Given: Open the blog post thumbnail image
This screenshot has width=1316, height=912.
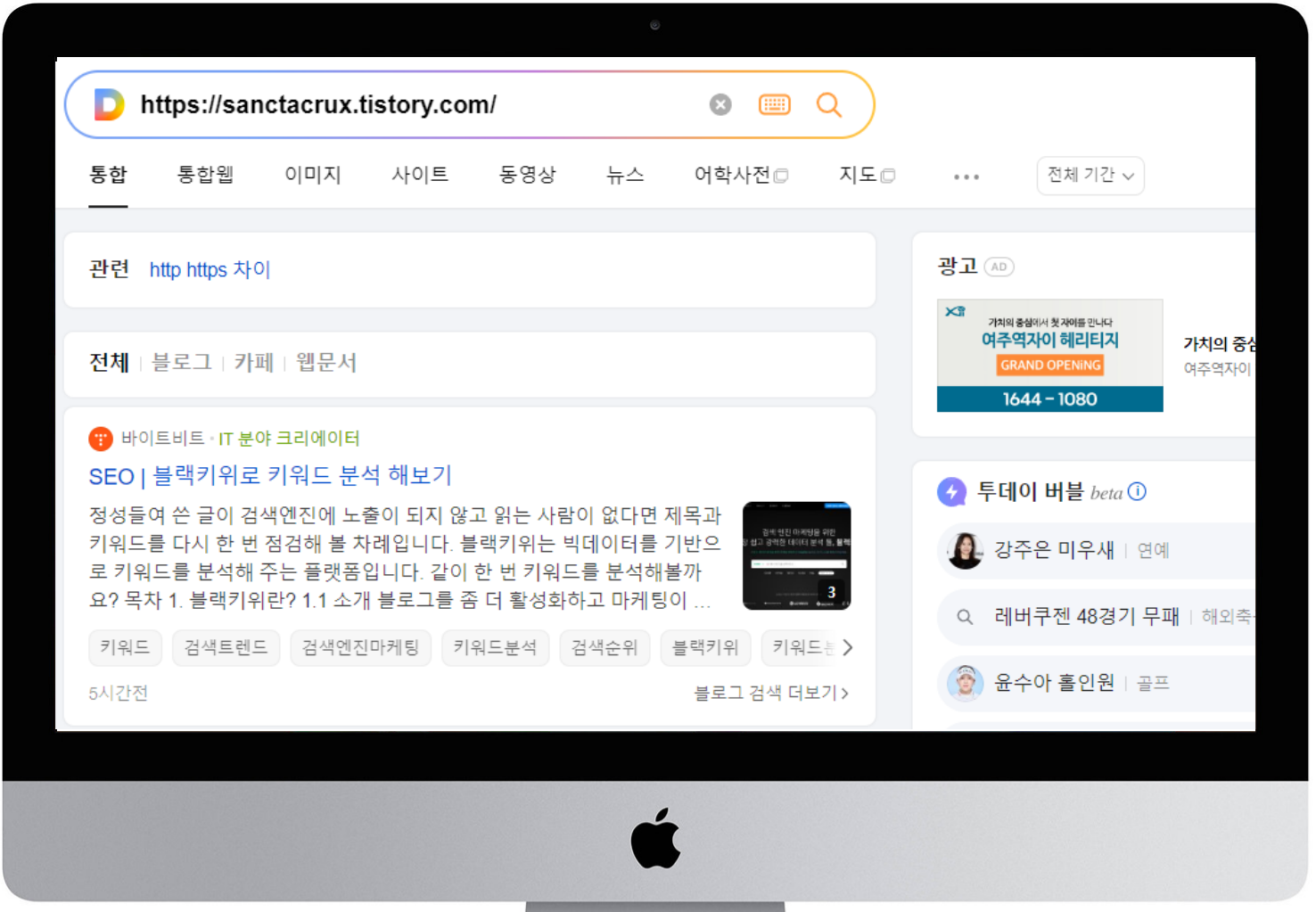Looking at the screenshot, I should 797,555.
